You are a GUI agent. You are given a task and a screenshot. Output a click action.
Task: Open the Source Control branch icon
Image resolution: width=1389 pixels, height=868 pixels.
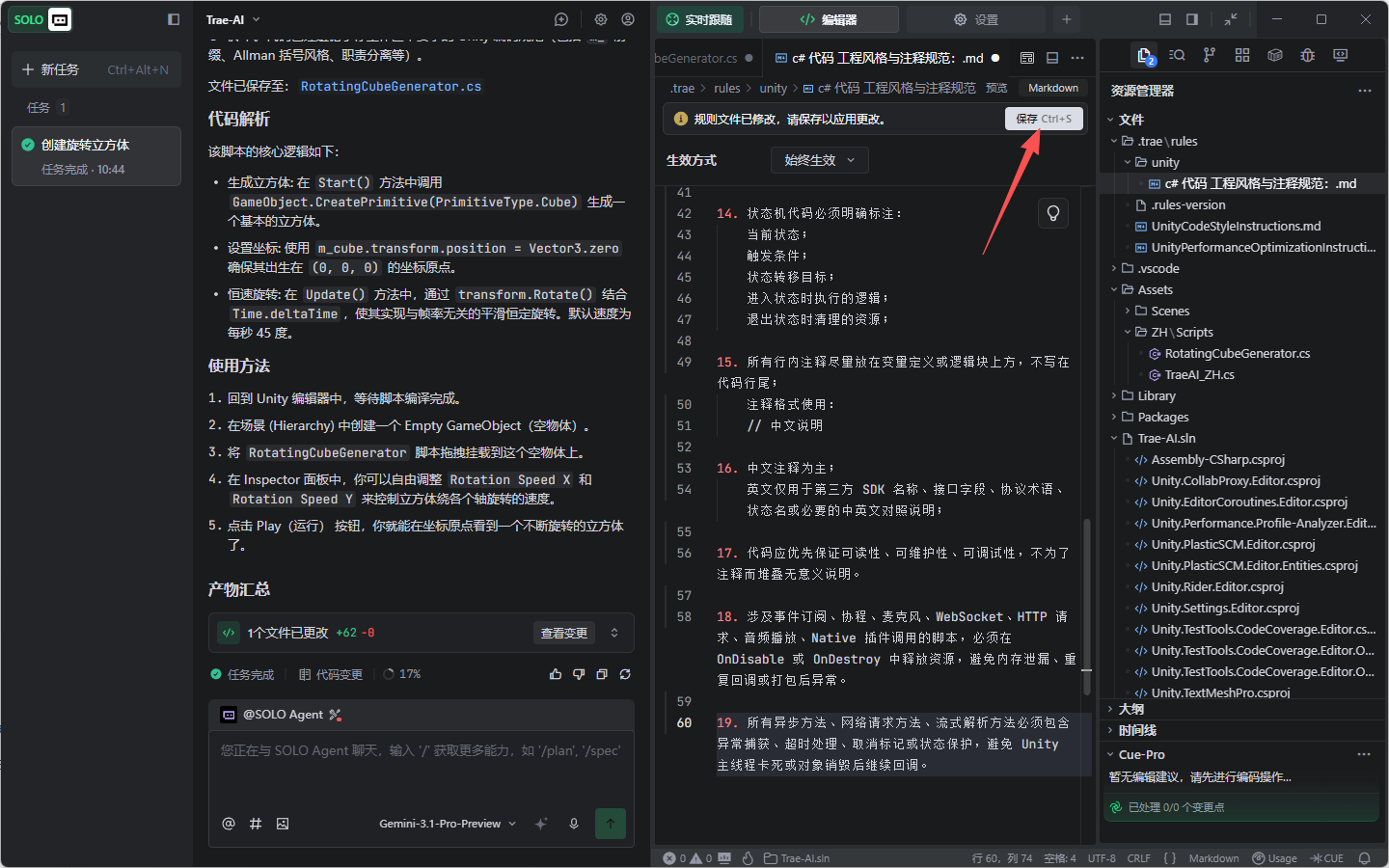[1210, 55]
